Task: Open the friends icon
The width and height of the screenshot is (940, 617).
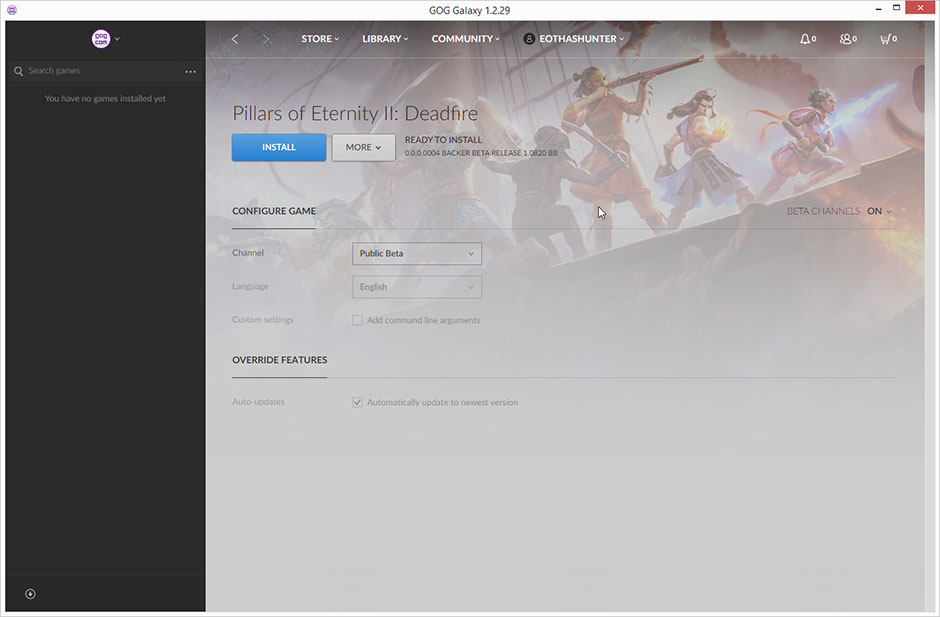Action: click(848, 39)
